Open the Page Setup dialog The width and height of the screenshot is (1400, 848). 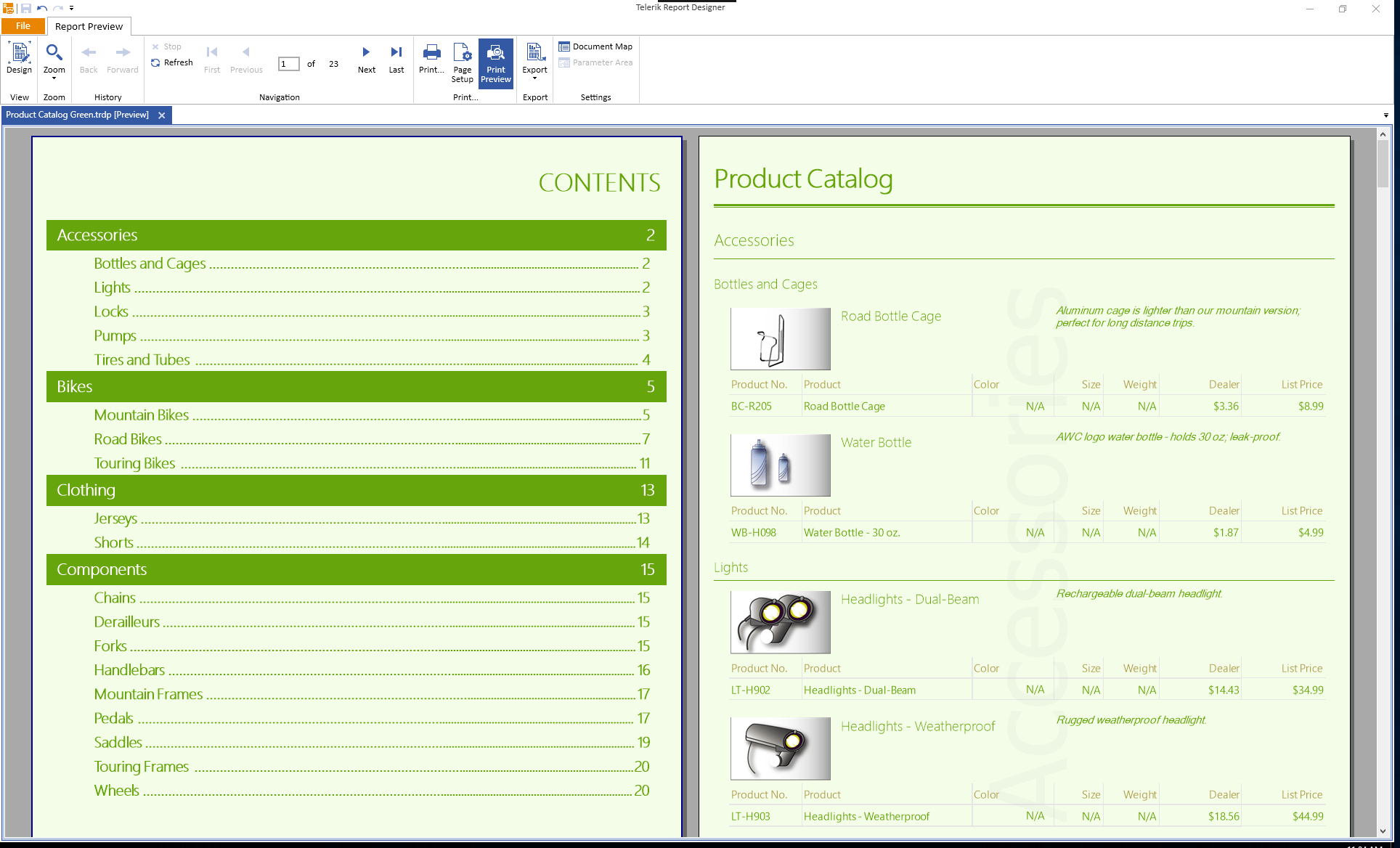point(462,62)
